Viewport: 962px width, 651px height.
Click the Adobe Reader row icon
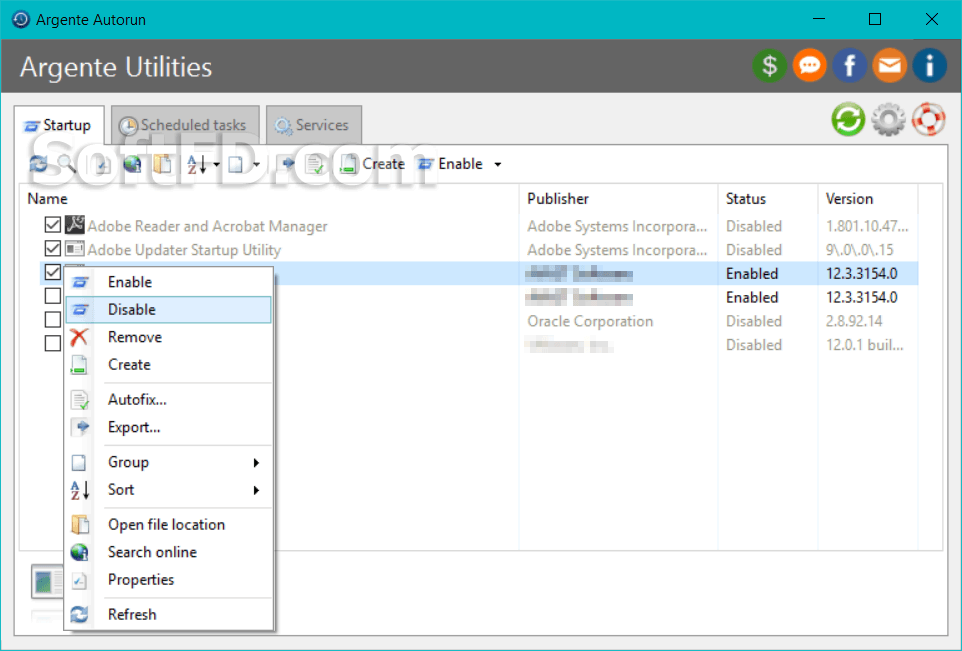click(x=75, y=225)
